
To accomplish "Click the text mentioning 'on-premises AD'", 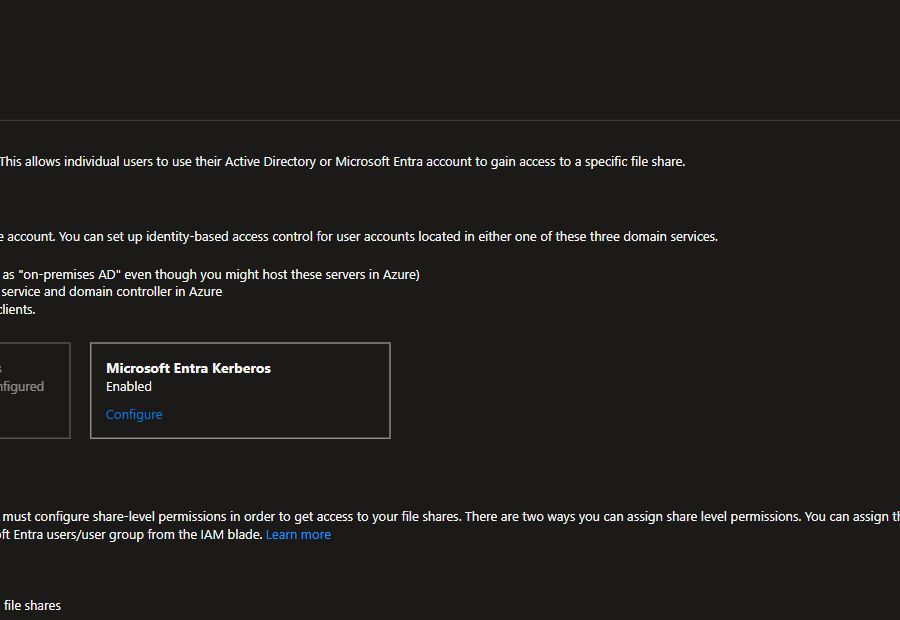I will tap(210, 274).
